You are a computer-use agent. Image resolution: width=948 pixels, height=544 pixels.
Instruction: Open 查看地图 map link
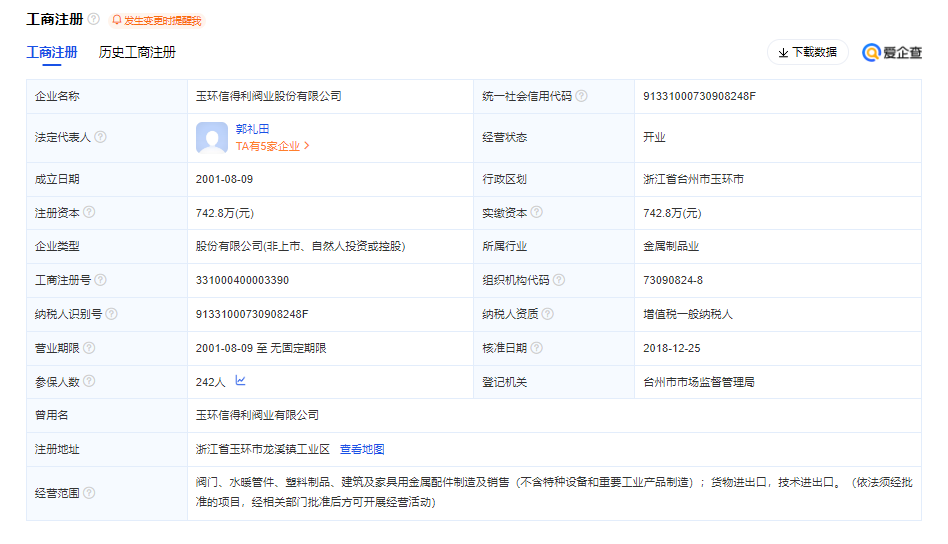click(362, 449)
